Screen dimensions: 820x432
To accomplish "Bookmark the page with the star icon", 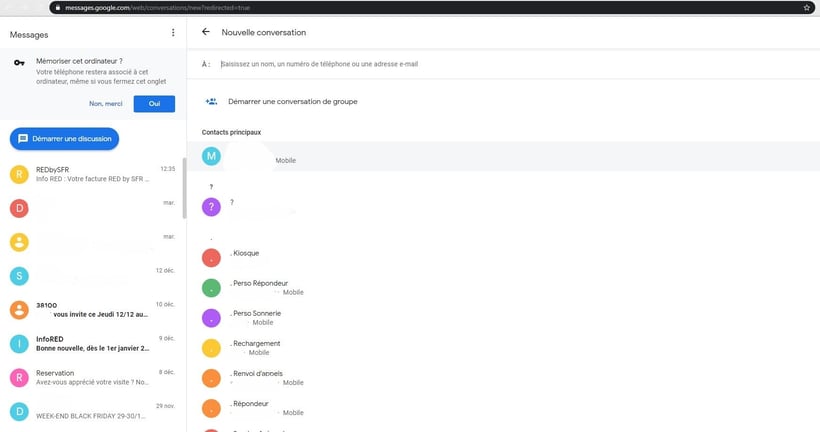I will tap(807, 7).
